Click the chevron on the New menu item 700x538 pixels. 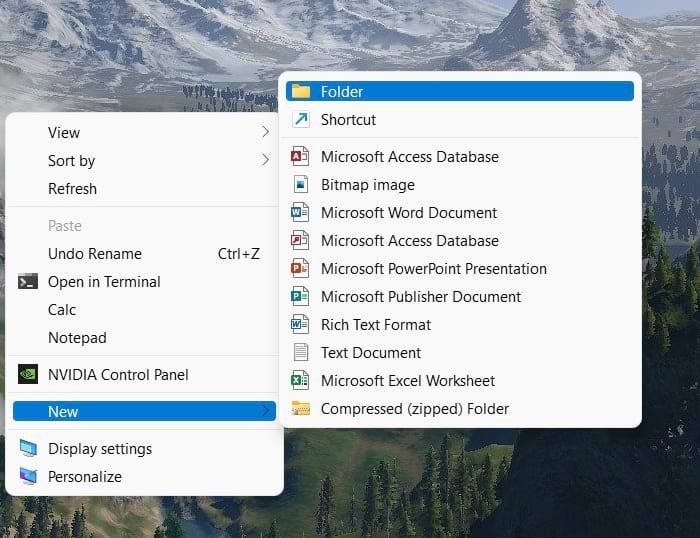tap(265, 412)
